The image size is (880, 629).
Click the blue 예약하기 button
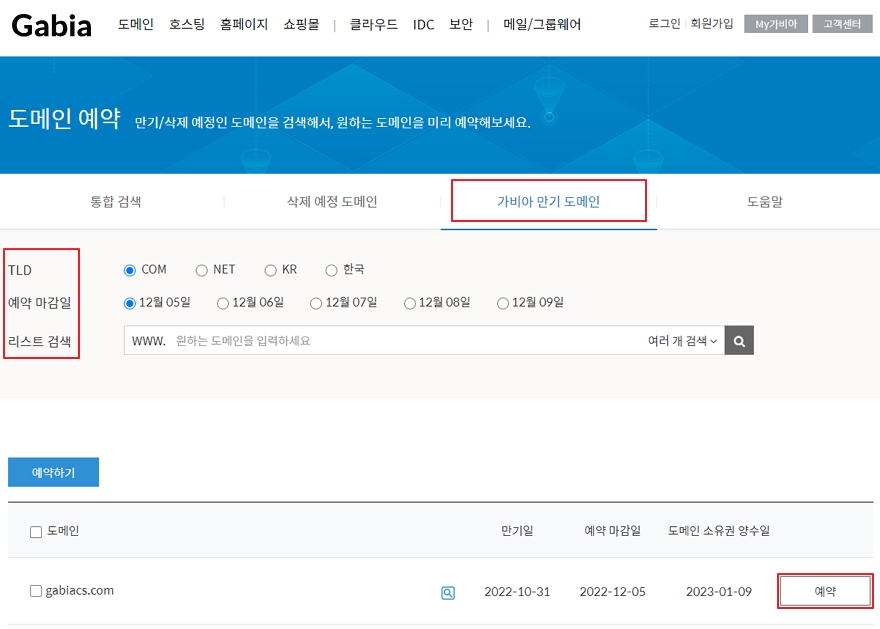tap(53, 472)
